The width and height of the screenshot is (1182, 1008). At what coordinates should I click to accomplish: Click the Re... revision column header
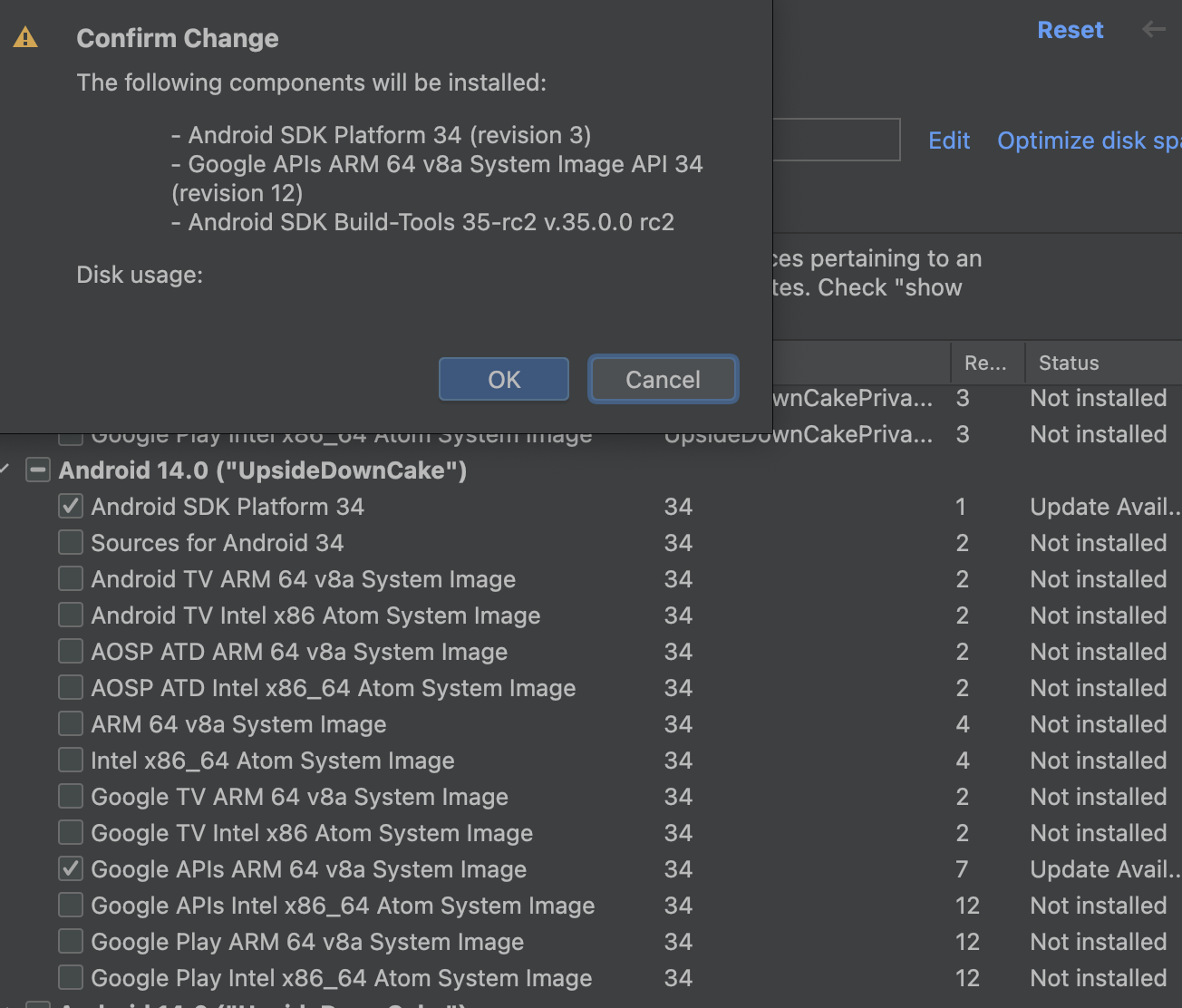(987, 363)
